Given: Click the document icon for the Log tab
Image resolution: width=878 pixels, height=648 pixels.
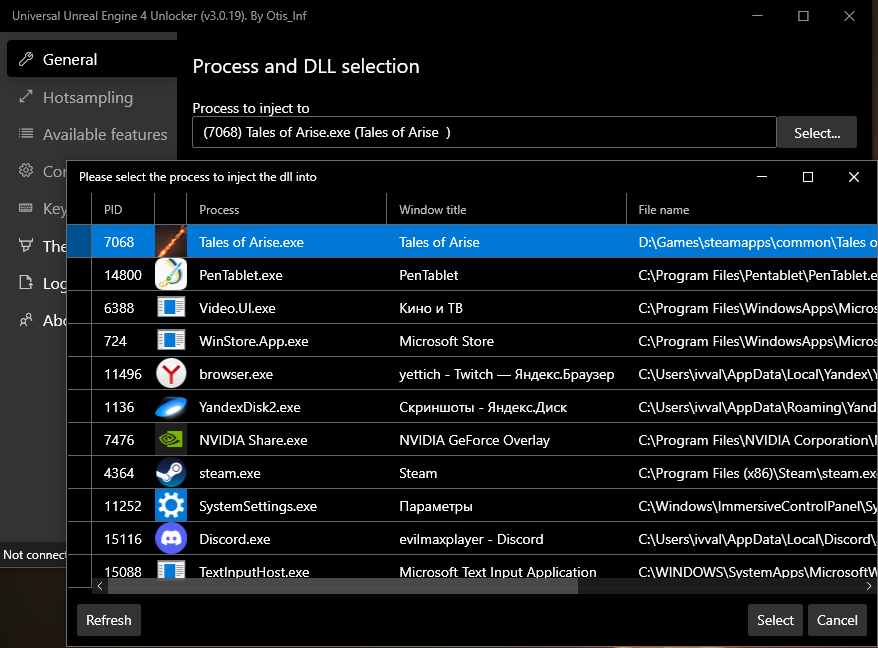Looking at the screenshot, I should [26, 282].
